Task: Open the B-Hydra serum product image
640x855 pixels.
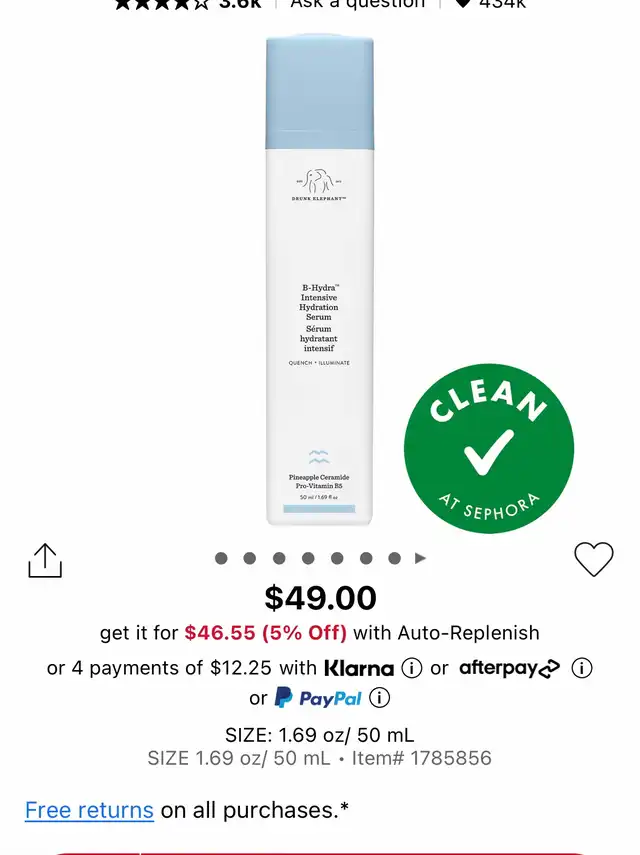Action: [x=319, y=280]
